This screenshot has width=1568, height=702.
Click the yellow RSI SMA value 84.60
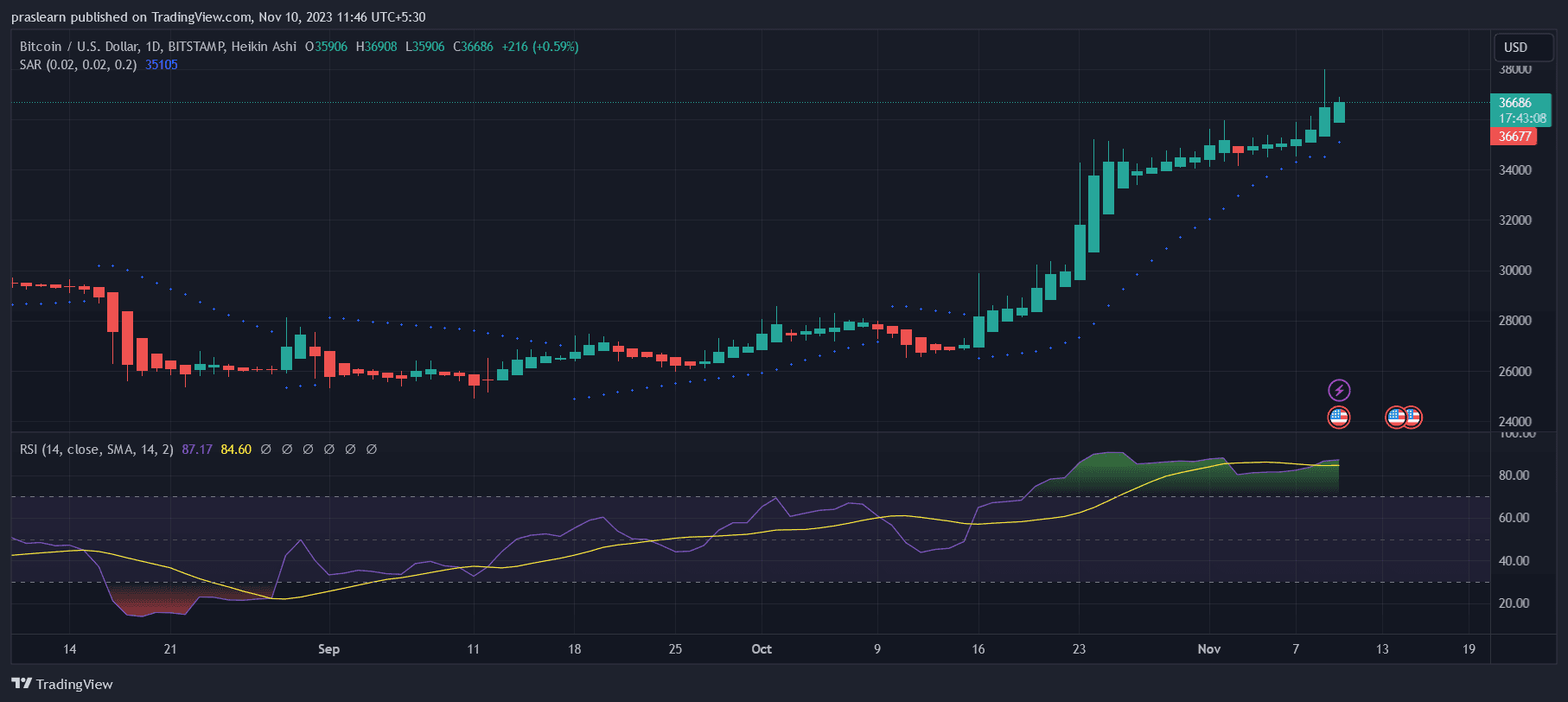tap(236, 450)
